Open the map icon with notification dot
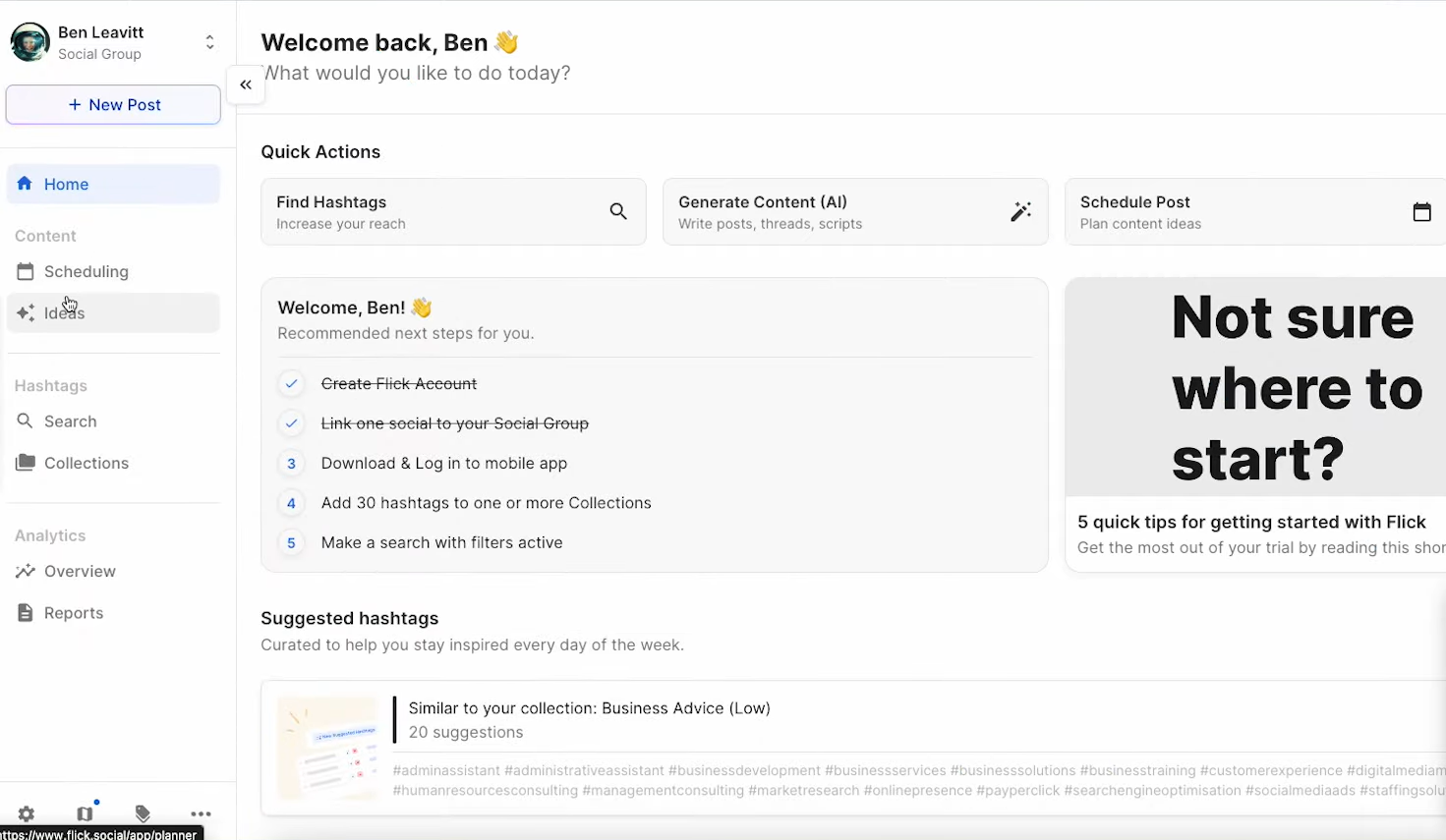This screenshot has height=840, width=1446. click(86, 812)
